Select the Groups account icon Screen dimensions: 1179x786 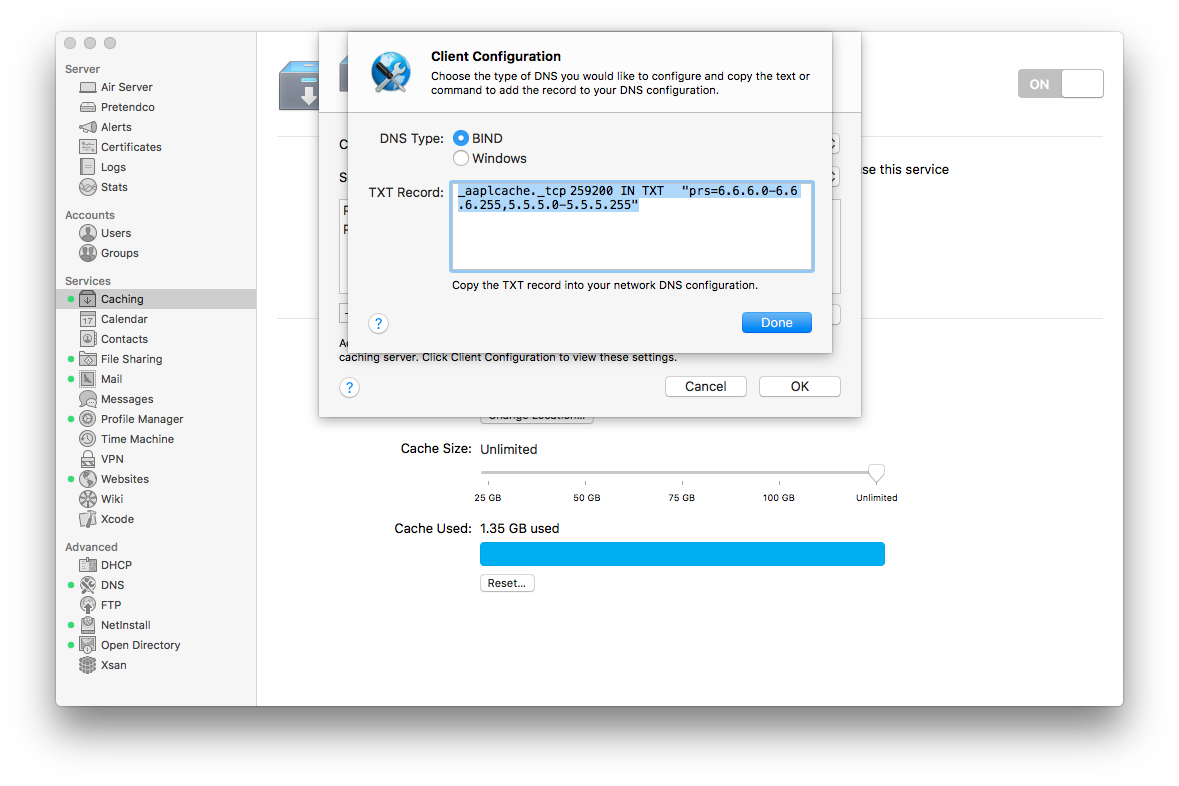pyautogui.click(x=87, y=253)
